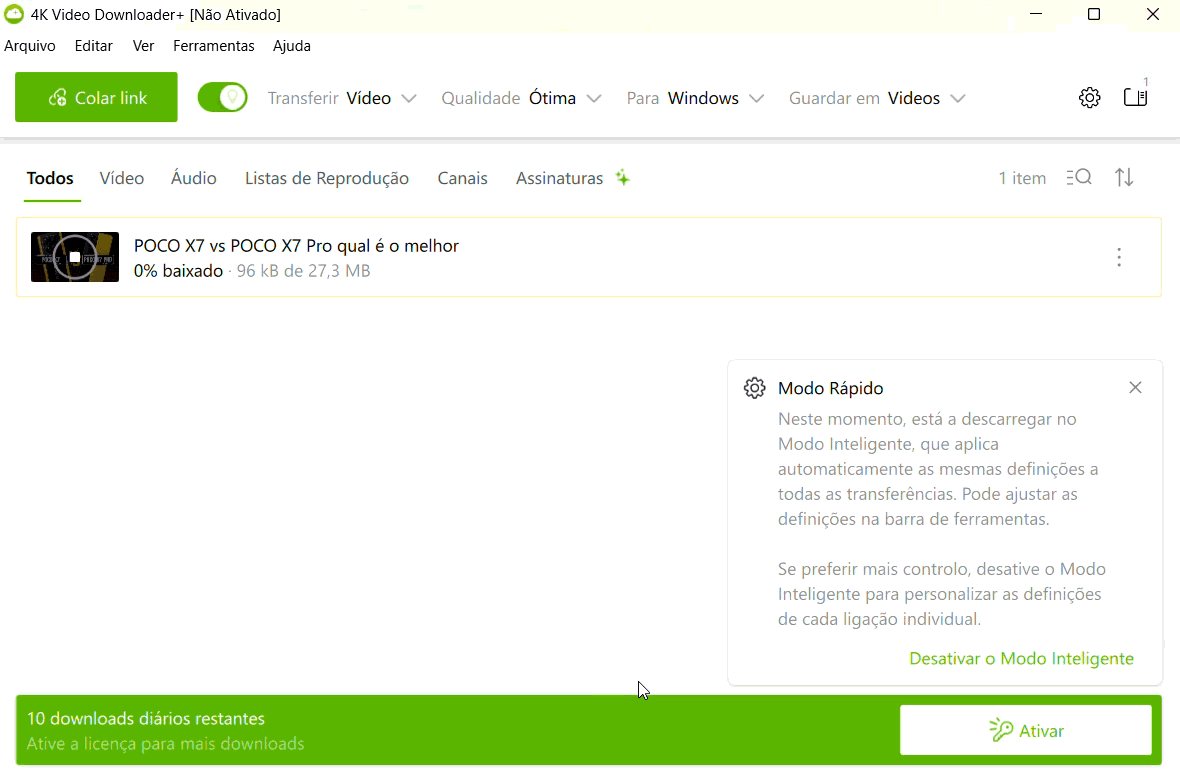The width and height of the screenshot is (1180, 782).
Task: Open the Ferramentas menu
Action: pos(213,46)
